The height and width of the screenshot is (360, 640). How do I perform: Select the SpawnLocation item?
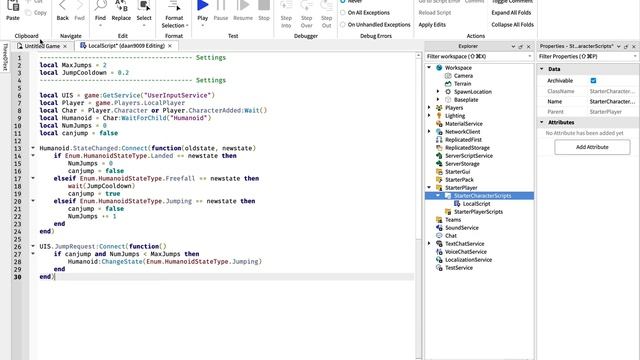[473, 92]
